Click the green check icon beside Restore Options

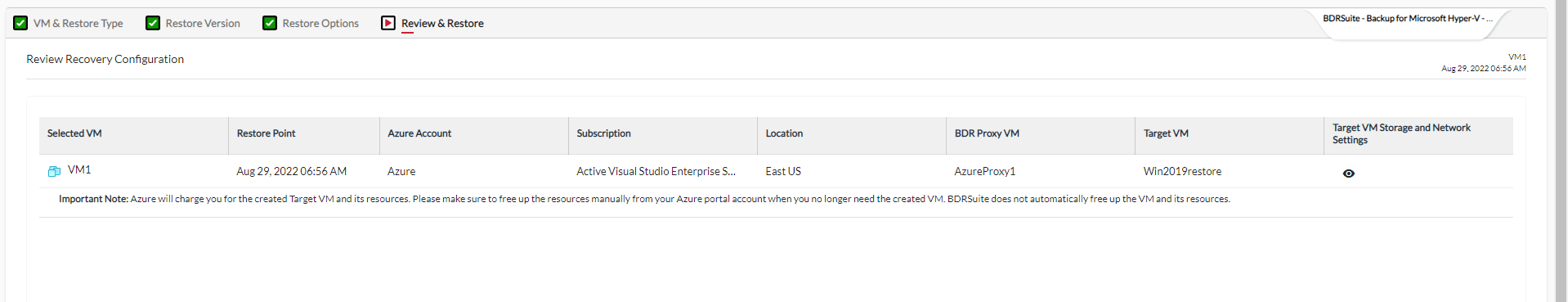(270, 23)
